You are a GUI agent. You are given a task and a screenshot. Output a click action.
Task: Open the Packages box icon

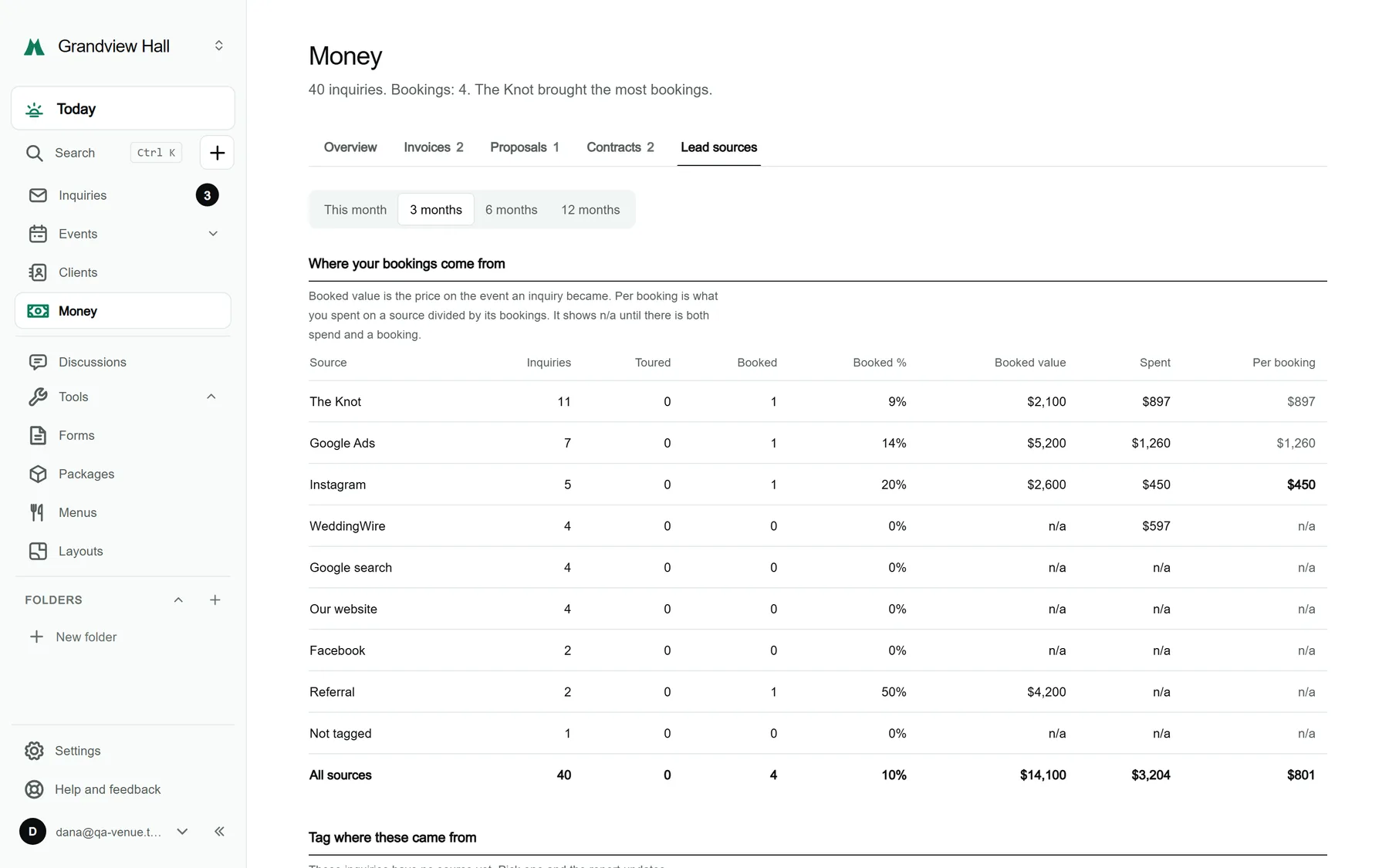pos(38,474)
